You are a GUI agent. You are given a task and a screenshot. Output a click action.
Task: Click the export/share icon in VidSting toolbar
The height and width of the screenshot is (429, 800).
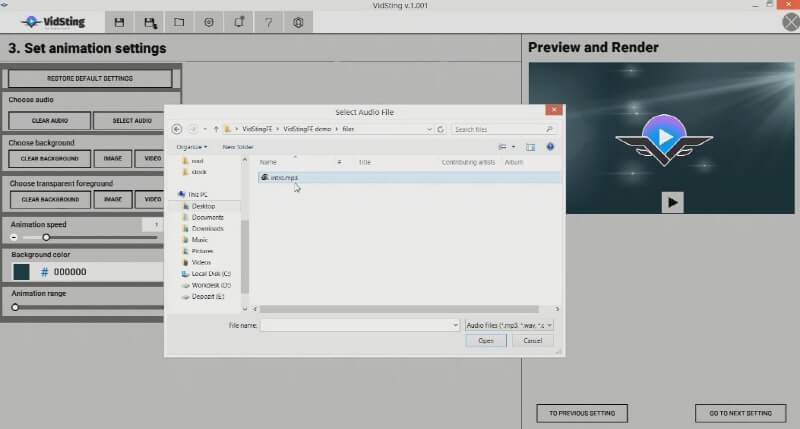tap(239, 22)
